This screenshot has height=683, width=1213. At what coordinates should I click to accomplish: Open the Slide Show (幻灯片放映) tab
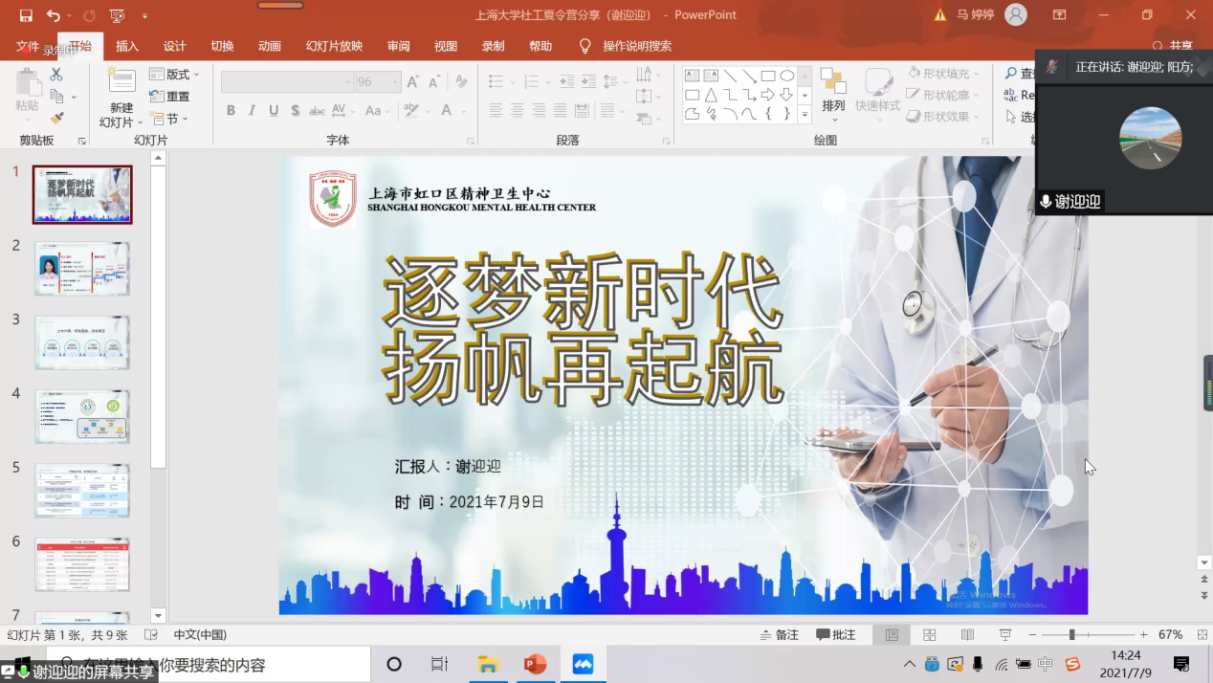click(334, 46)
